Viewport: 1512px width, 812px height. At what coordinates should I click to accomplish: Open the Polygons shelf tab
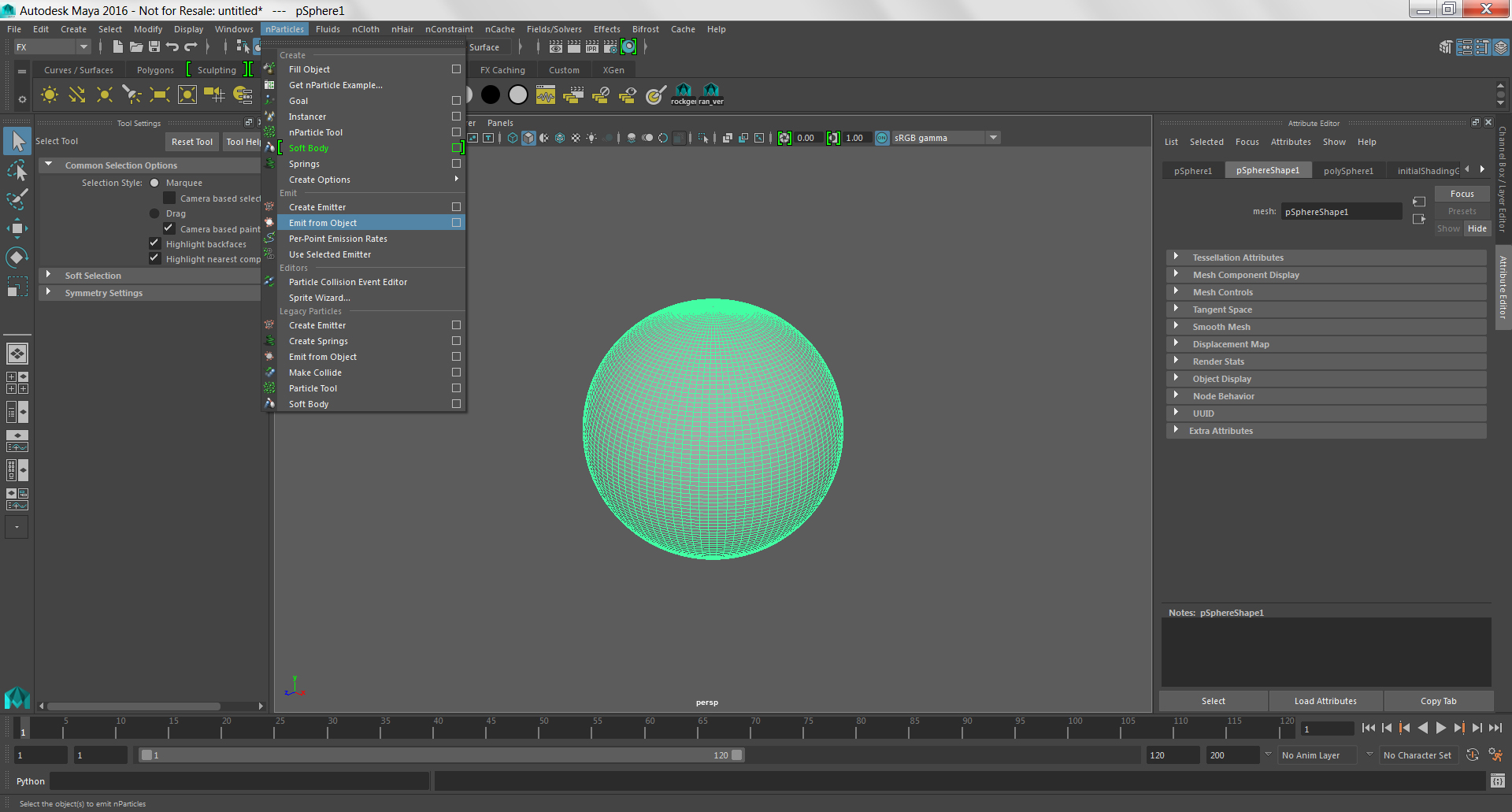[x=155, y=70]
